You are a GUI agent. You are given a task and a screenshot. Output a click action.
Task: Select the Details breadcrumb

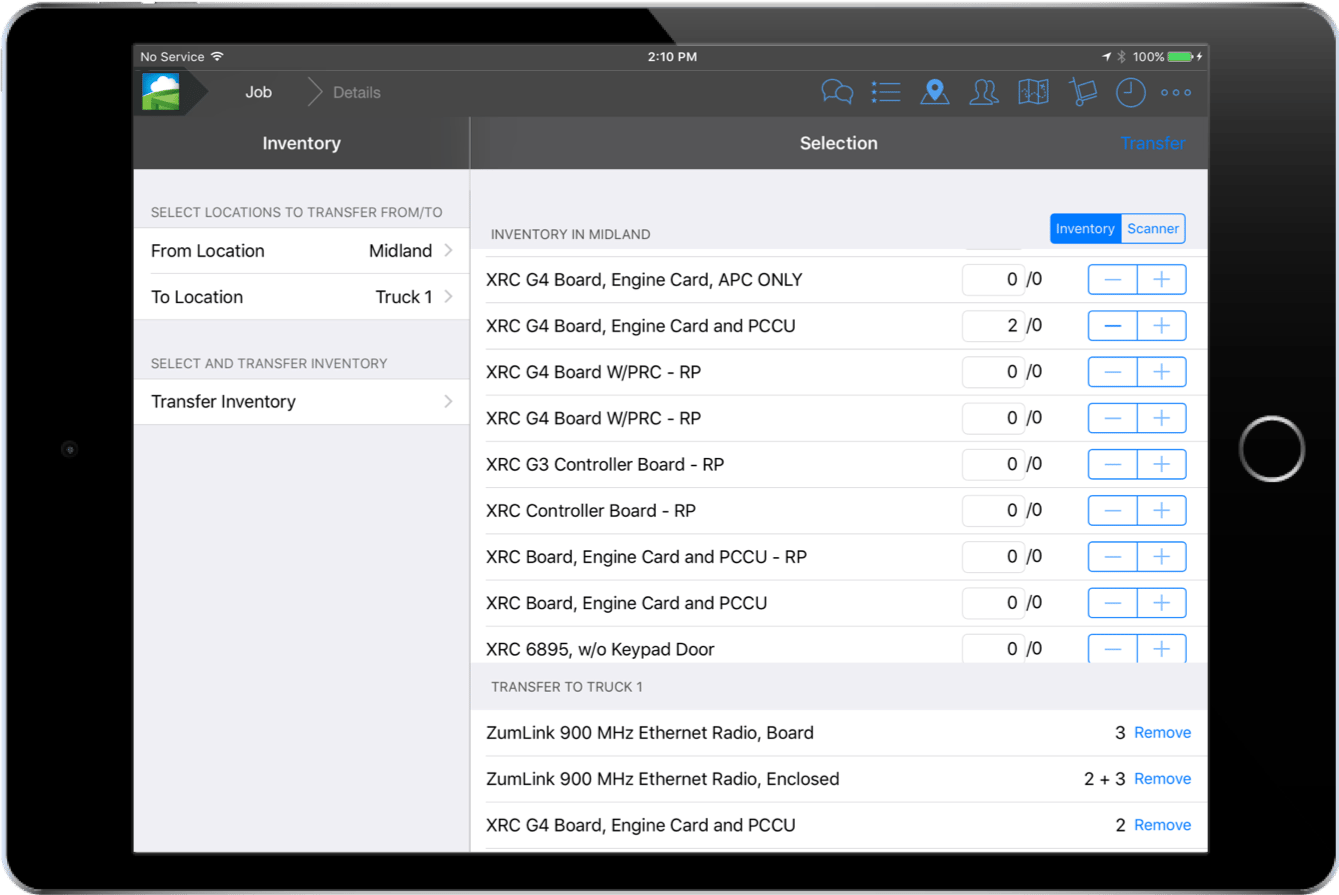(x=356, y=93)
